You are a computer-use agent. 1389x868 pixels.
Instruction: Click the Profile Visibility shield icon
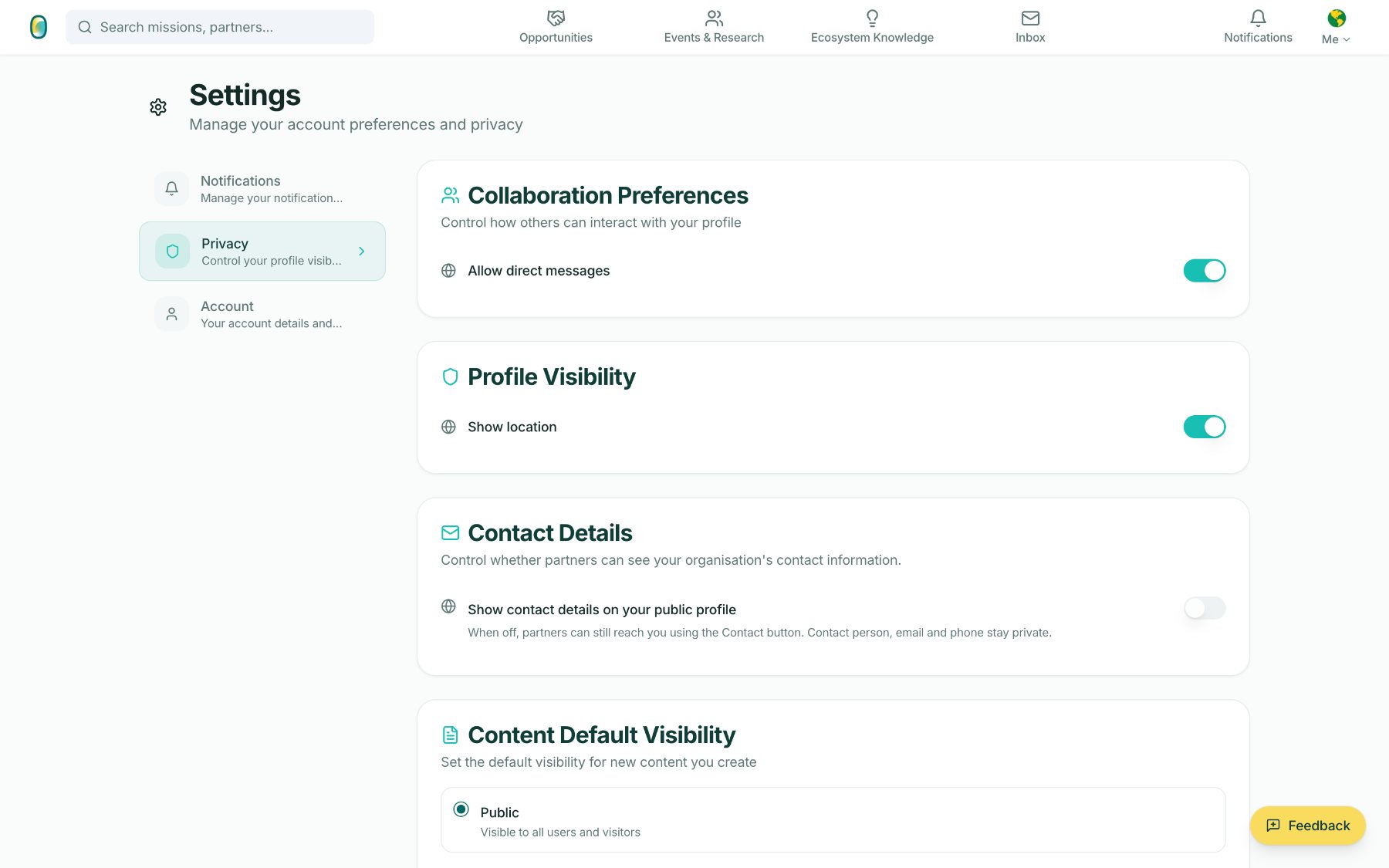(x=450, y=377)
